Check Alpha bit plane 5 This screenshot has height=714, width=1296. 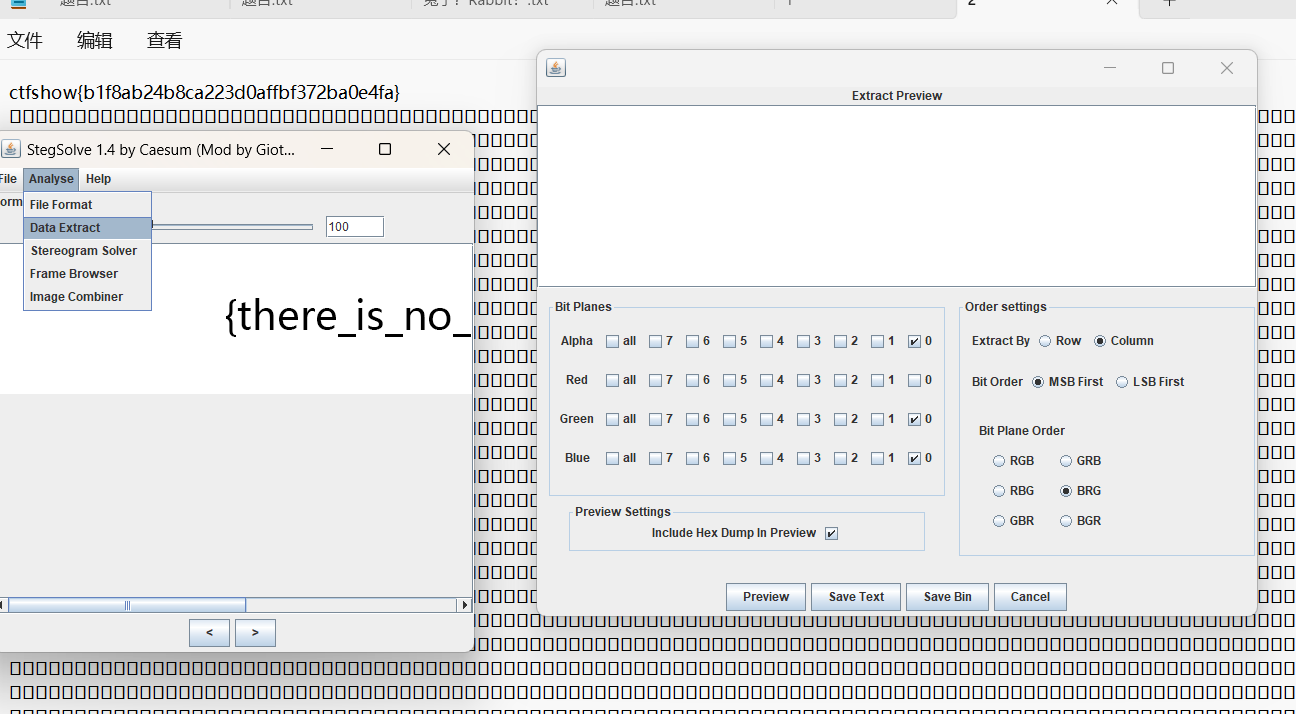coord(730,342)
